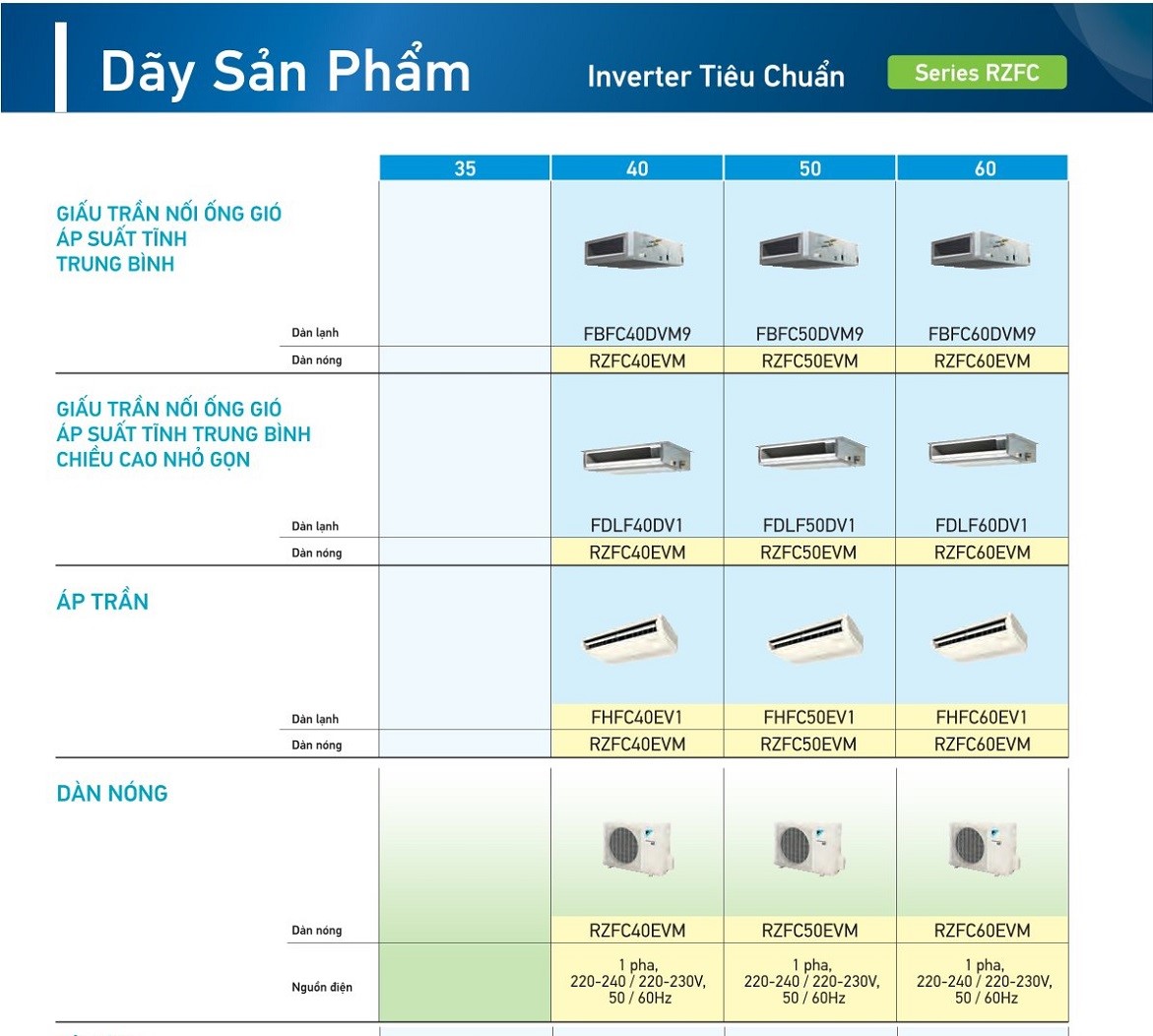This screenshot has width=1153, height=1036.
Task: Click Inverter Tiêu Chuẩn header text
Action: coord(716,76)
